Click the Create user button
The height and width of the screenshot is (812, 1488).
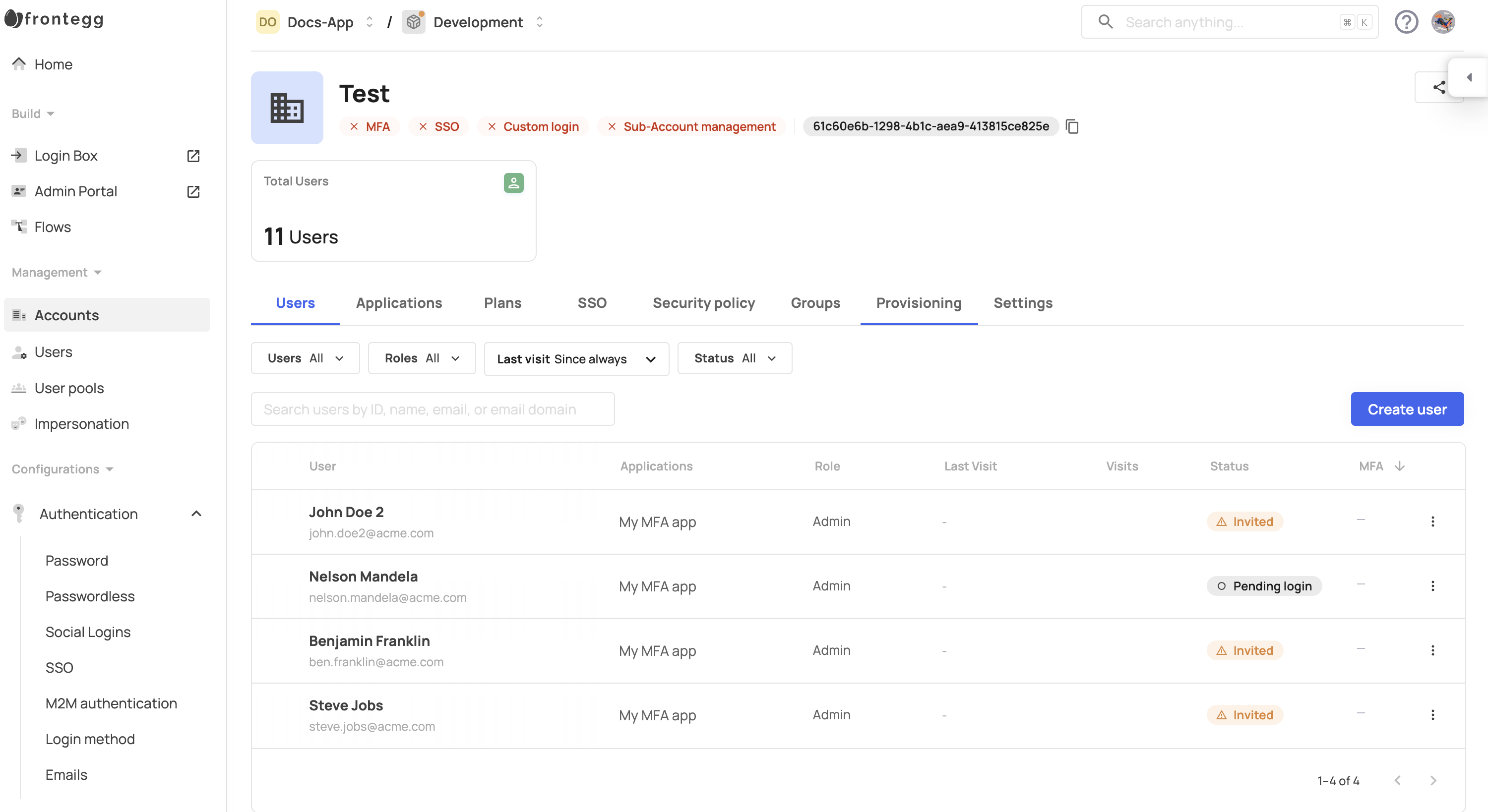click(1407, 409)
